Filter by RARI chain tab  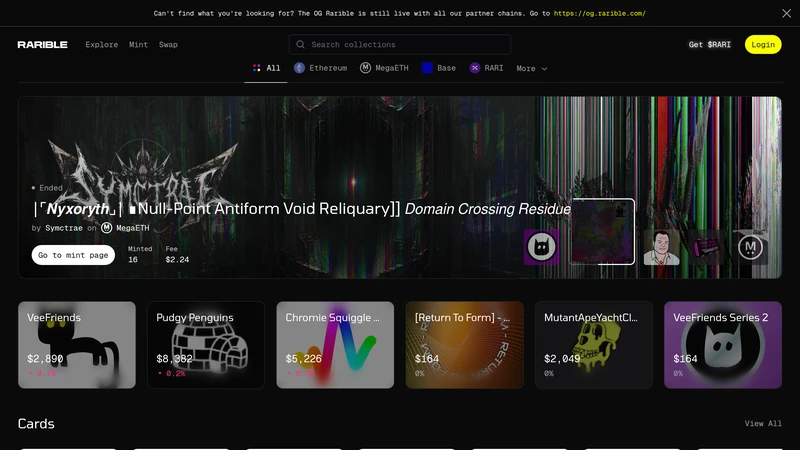pos(486,68)
